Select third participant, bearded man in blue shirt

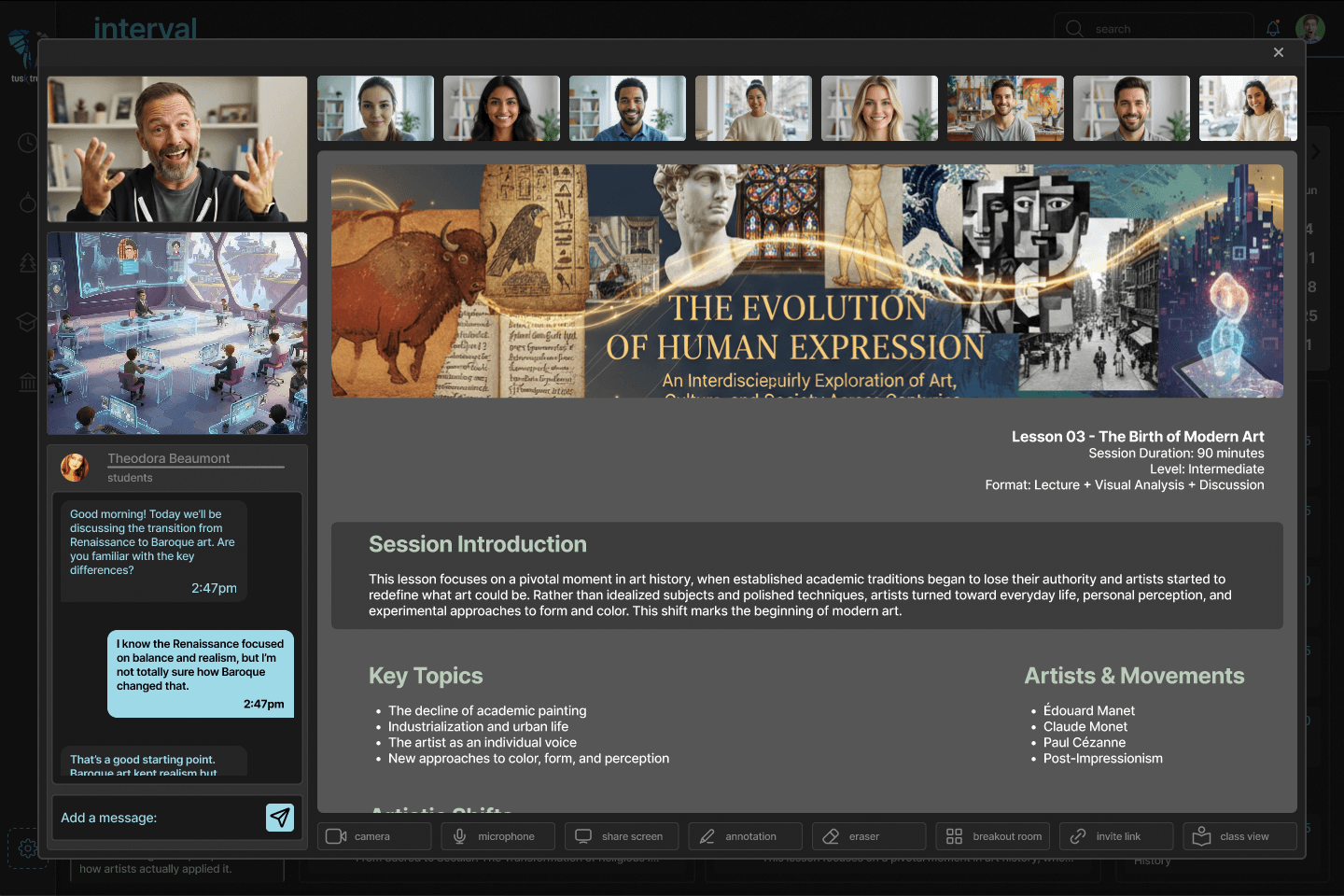(627, 108)
